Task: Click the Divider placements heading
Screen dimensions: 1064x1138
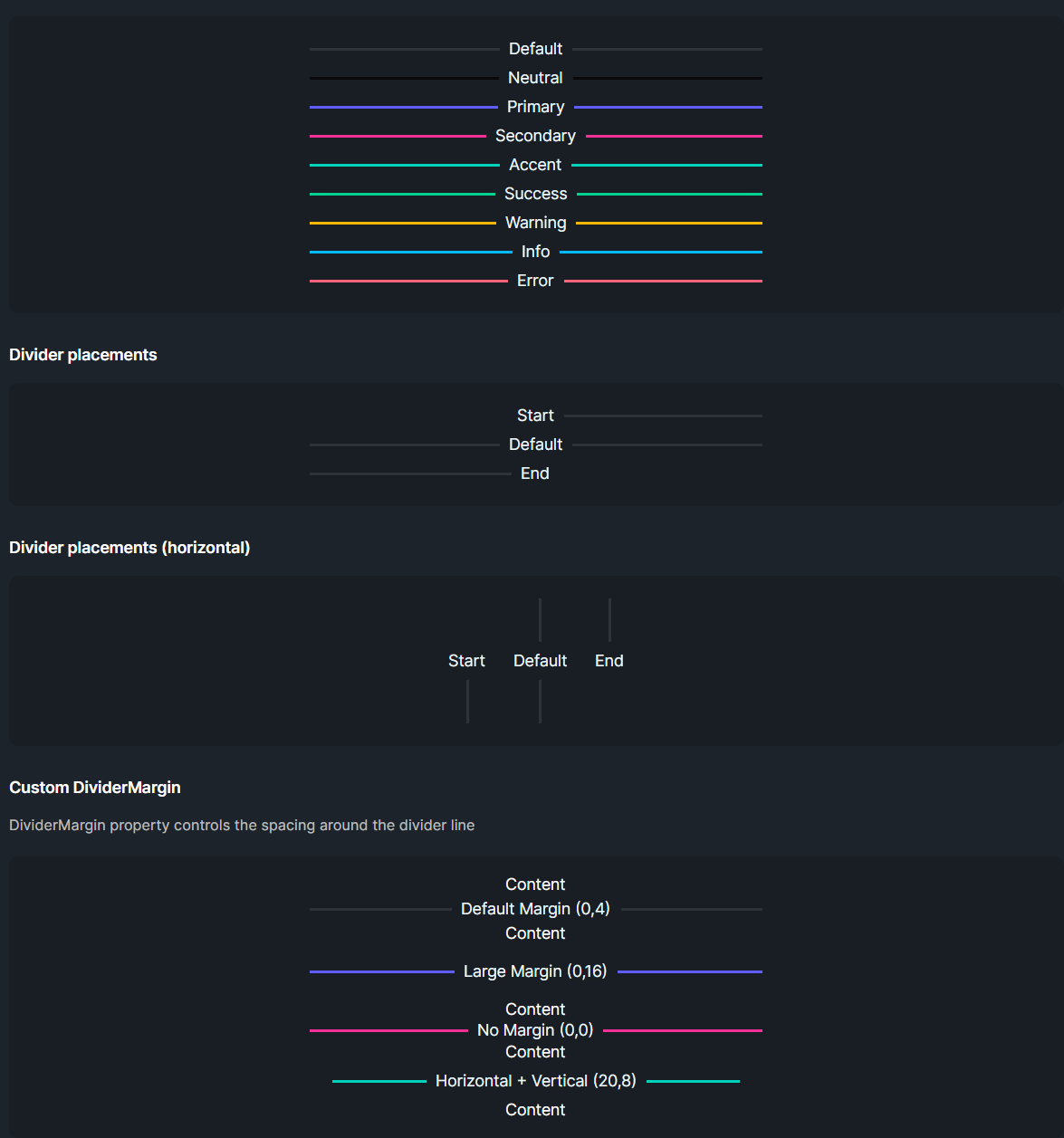Action: [83, 355]
